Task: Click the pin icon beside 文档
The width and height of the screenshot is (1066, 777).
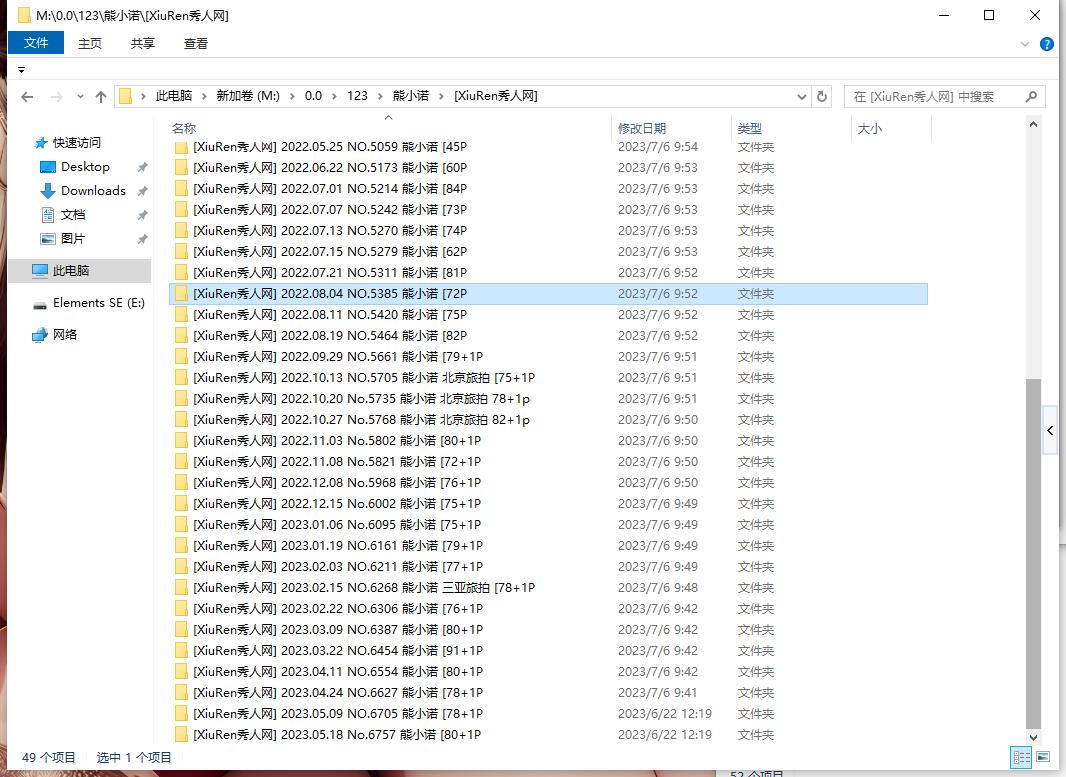Action: click(143, 215)
